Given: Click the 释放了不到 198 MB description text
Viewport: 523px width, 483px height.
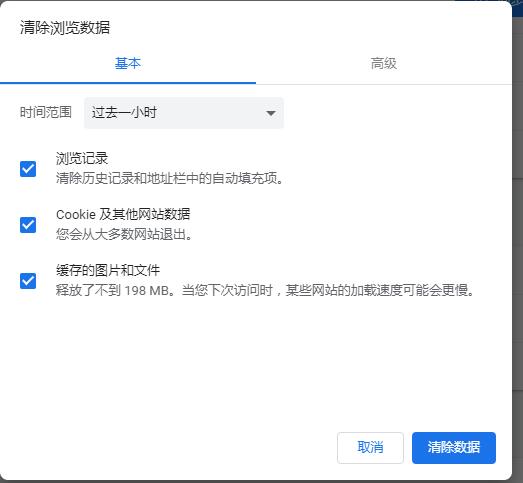Looking at the screenshot, I should (265, 290).
